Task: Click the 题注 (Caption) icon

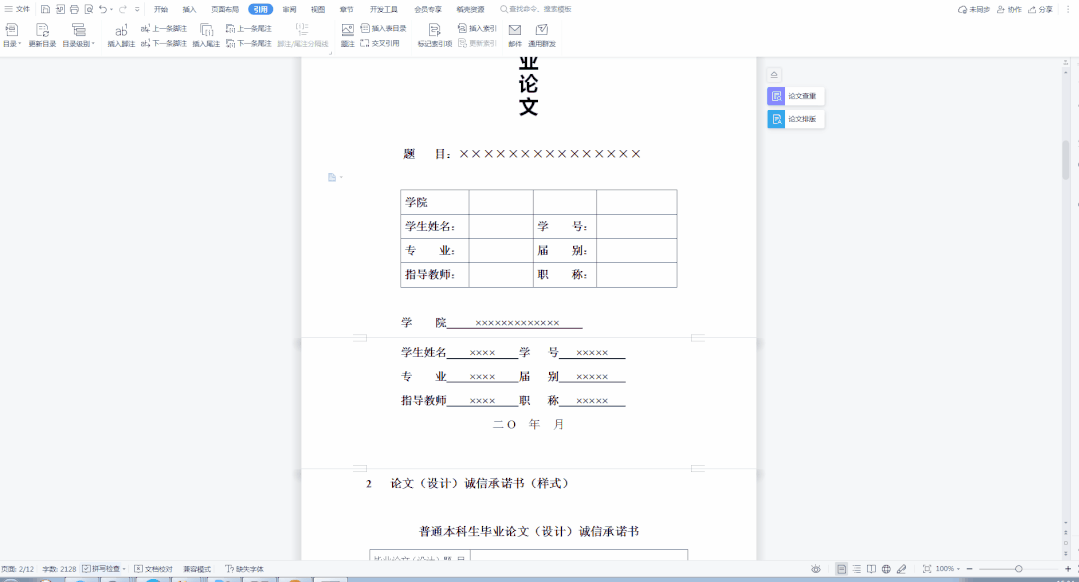Action: [x=347, y=31]
